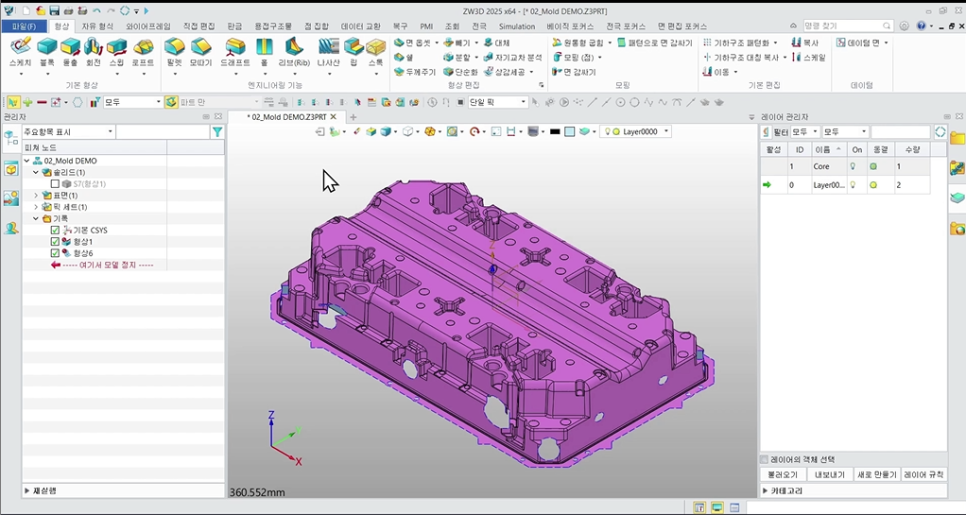Select the 리브(Rib) tool icon
The width and height of the screenshot is (966, 515).
(294, 47)
